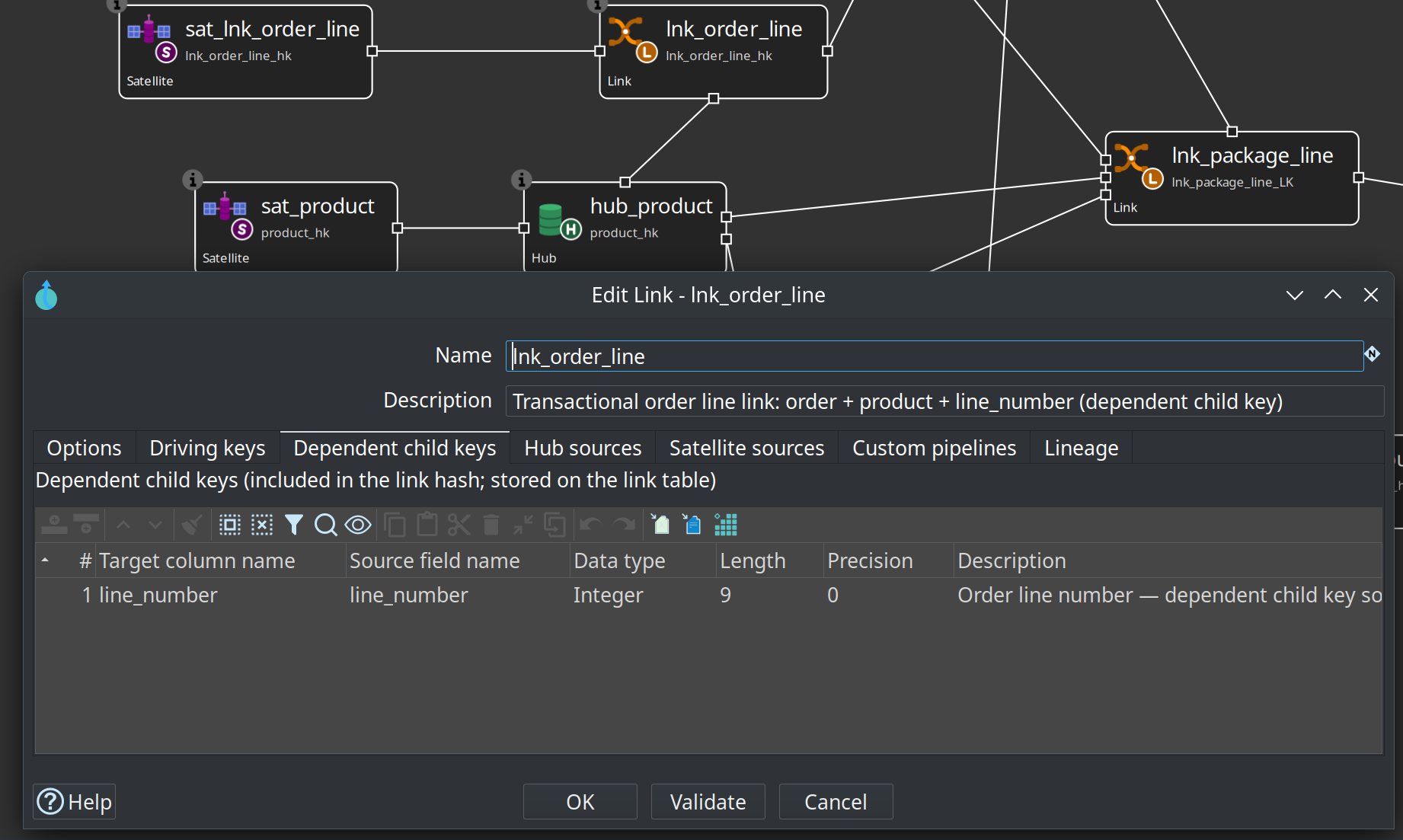The width and height of the screenshot is (1403, 840).
Task: Toggle the eye visibility icon in table toolbar
Action: (358, 525)
